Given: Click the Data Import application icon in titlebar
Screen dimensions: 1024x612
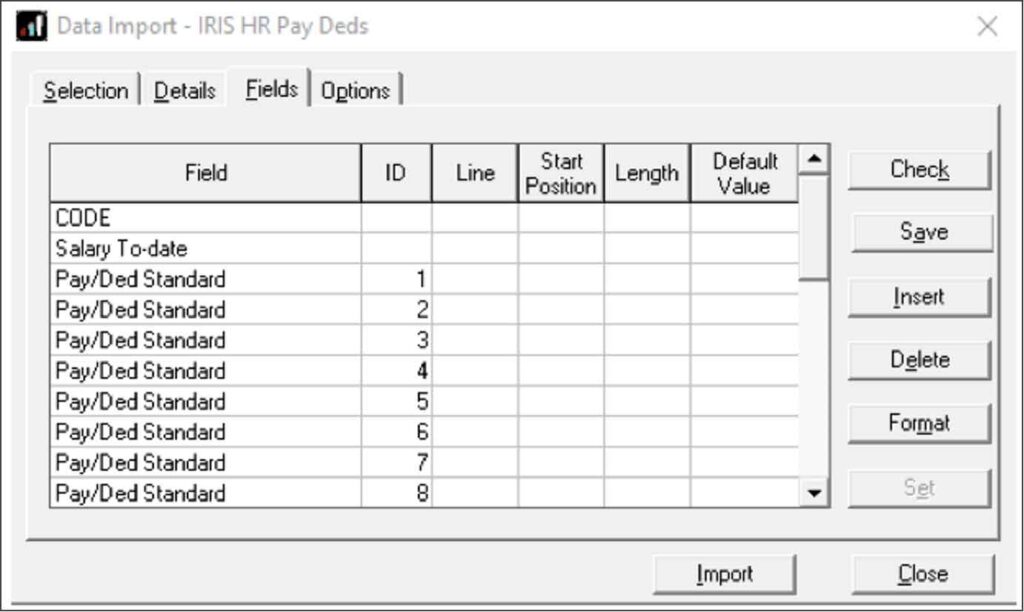Looking at the screenshot, I should click(x=31, y=26).
